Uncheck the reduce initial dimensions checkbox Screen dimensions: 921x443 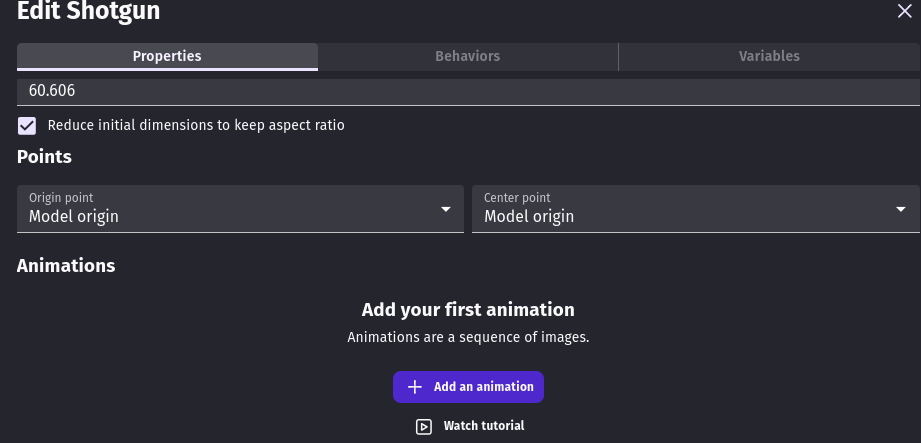click(x=27, y=126)
